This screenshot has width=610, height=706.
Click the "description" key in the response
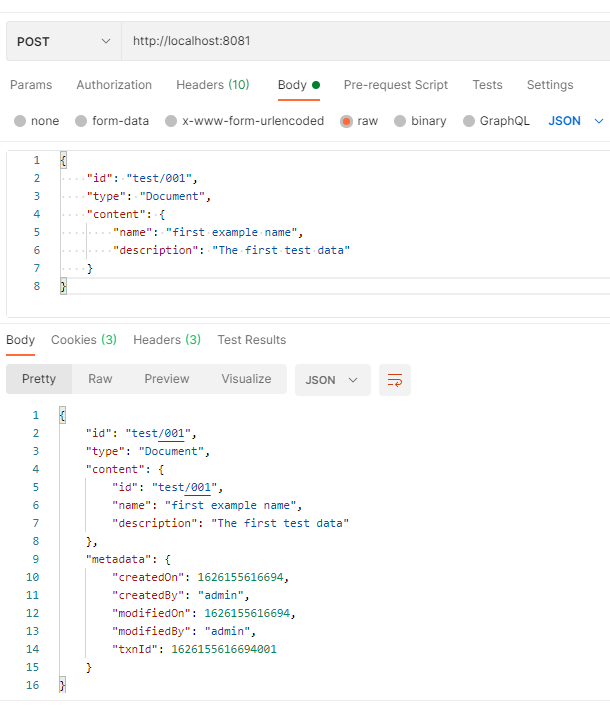155,523
